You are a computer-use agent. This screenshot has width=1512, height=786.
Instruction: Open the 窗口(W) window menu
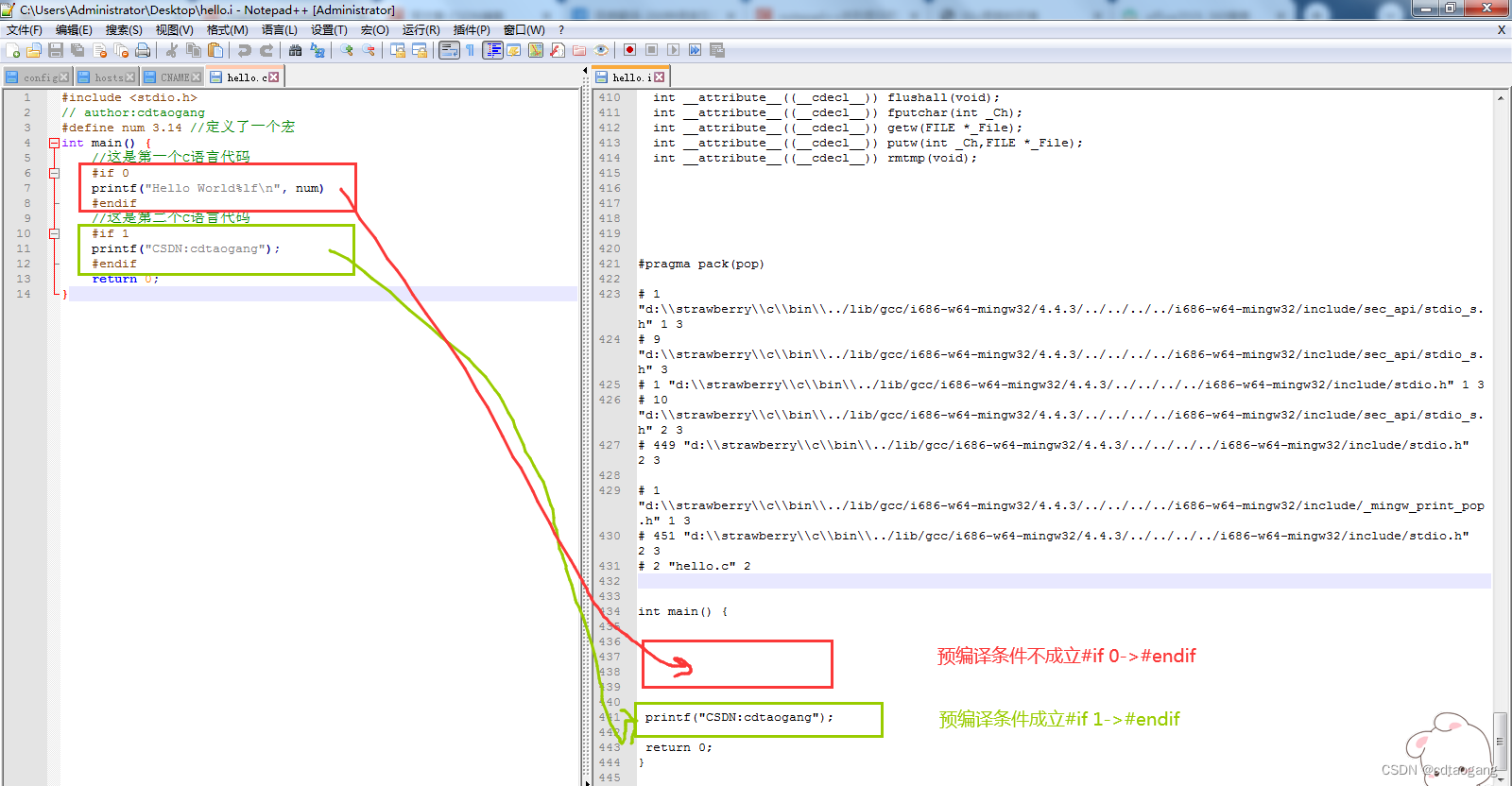(524, 30)
